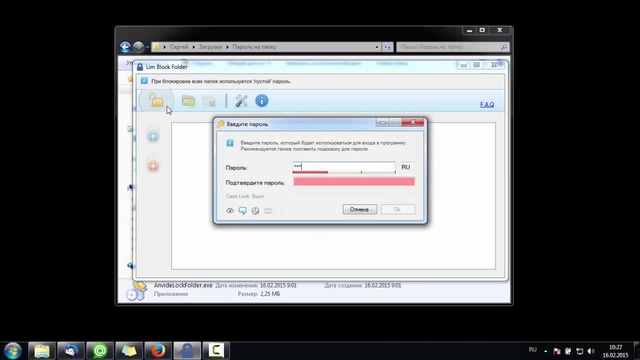Show hidden system tray icons arrow
Image resolution: width=640 pixels, height=360 pixels.
(545, 351)
